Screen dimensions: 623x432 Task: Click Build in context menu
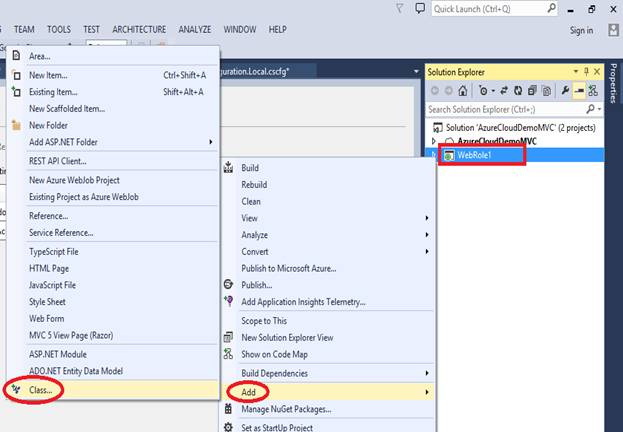pyautogui.click(x=328, y=168)
